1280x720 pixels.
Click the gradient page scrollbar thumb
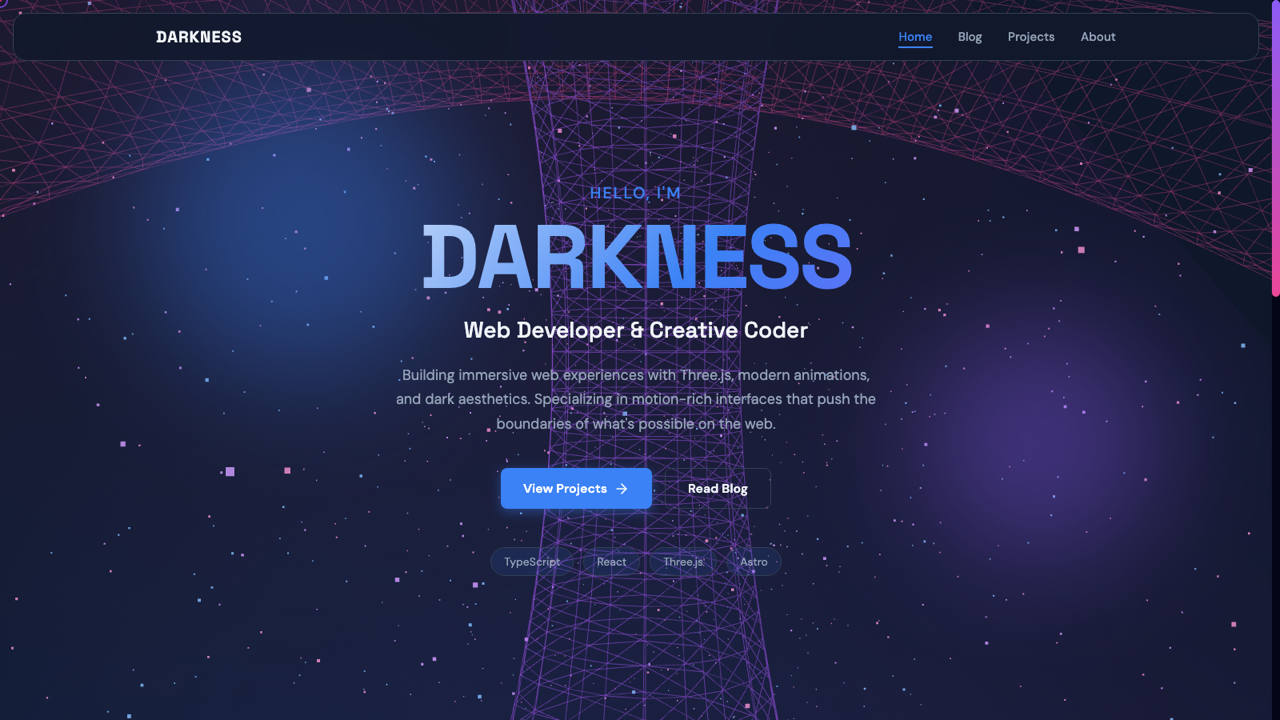click(1276, 148)
